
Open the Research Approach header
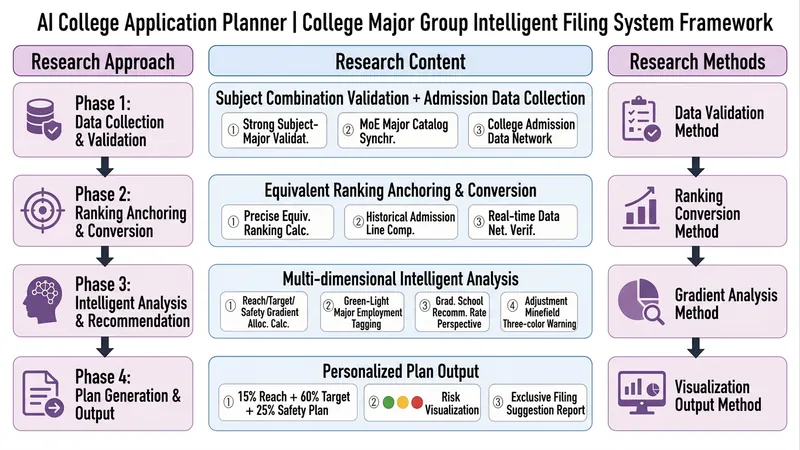point(103,61)
